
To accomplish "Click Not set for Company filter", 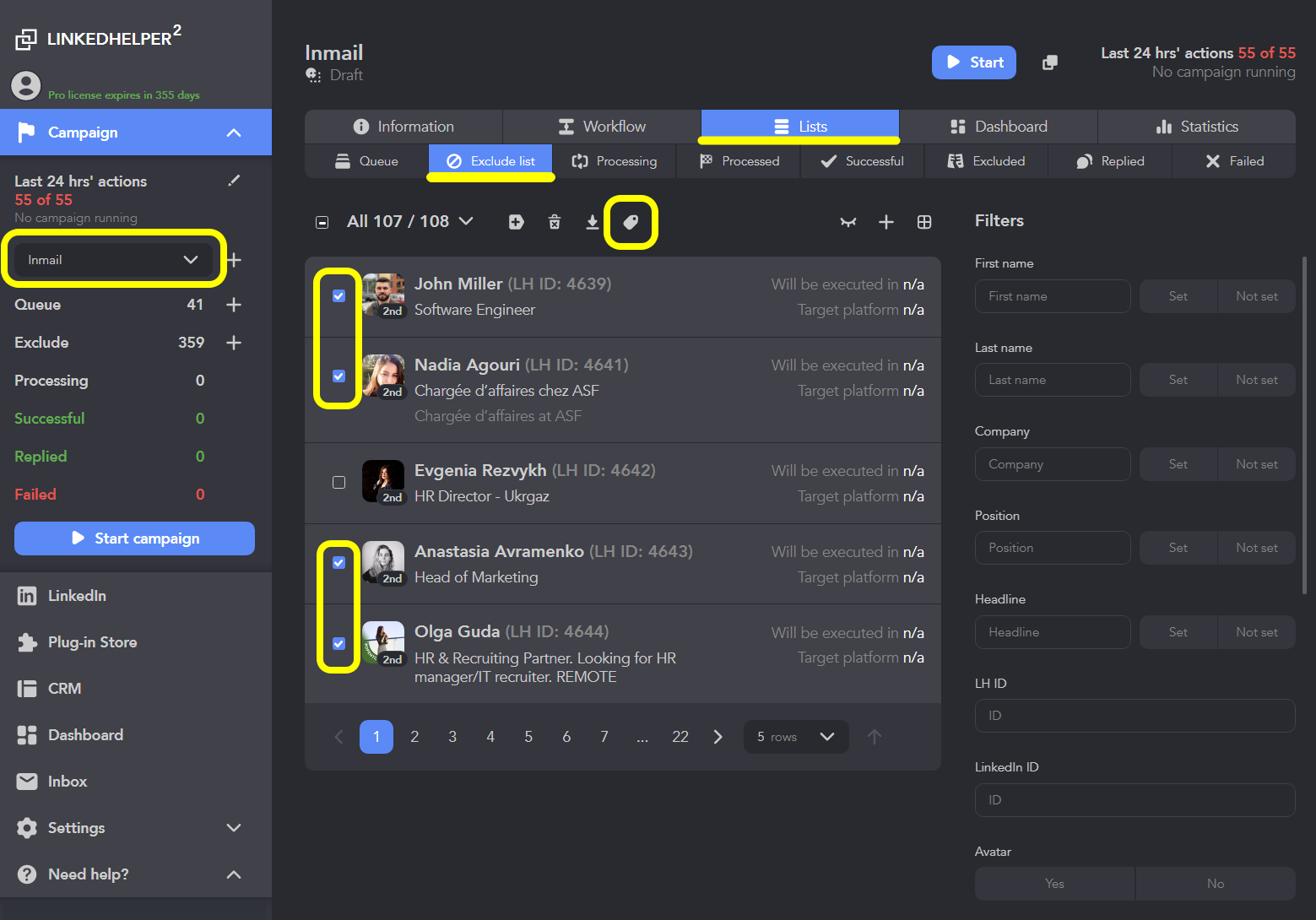I will click(x=1257, y=464).
